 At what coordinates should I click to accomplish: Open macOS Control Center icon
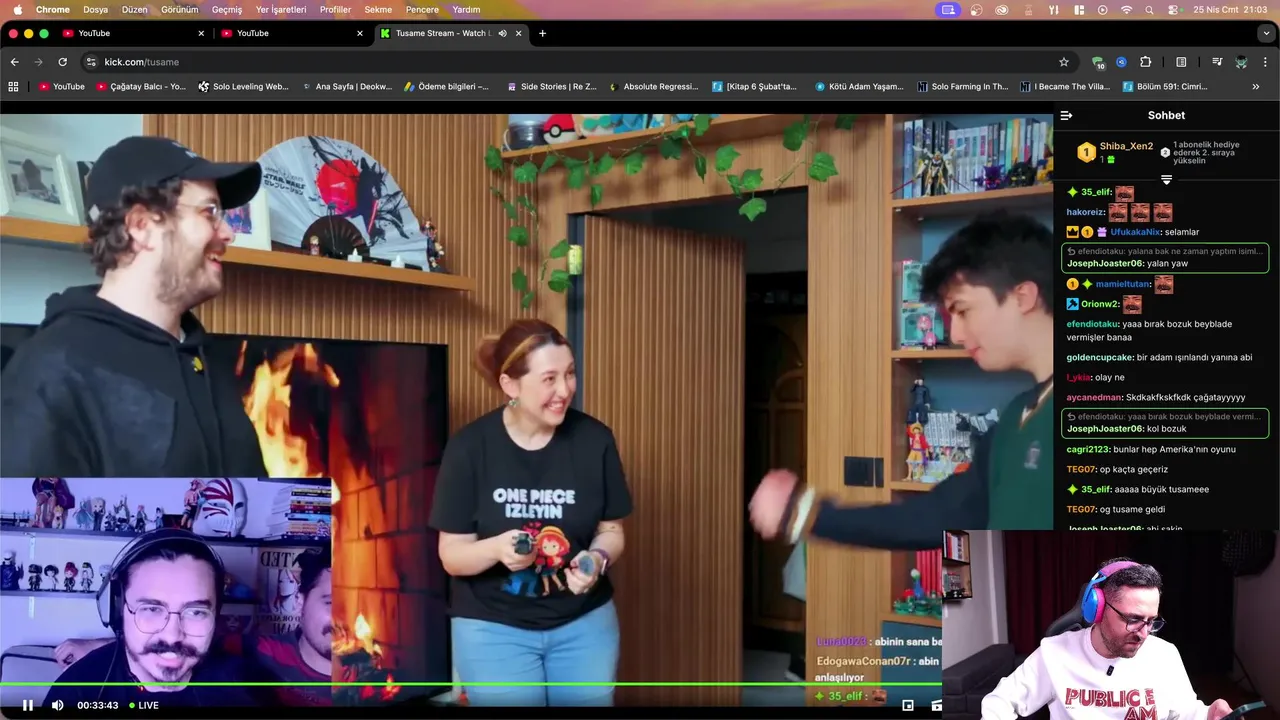tap(1174, 9)
